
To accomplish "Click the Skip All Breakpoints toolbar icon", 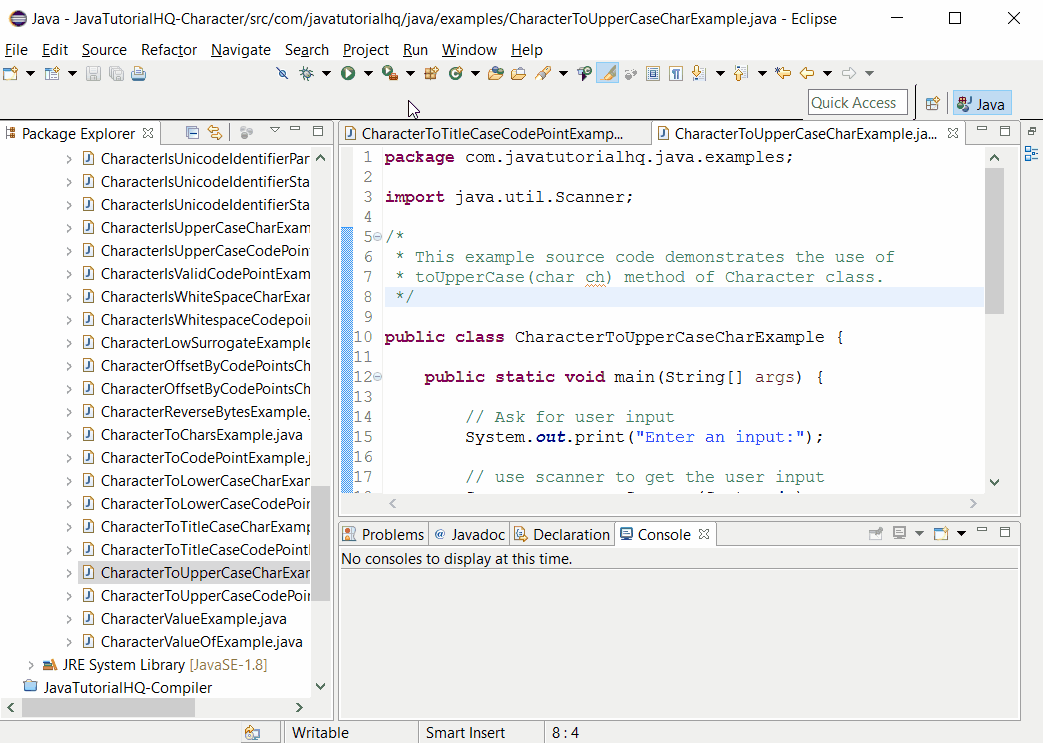I will (x=283, y=73).
